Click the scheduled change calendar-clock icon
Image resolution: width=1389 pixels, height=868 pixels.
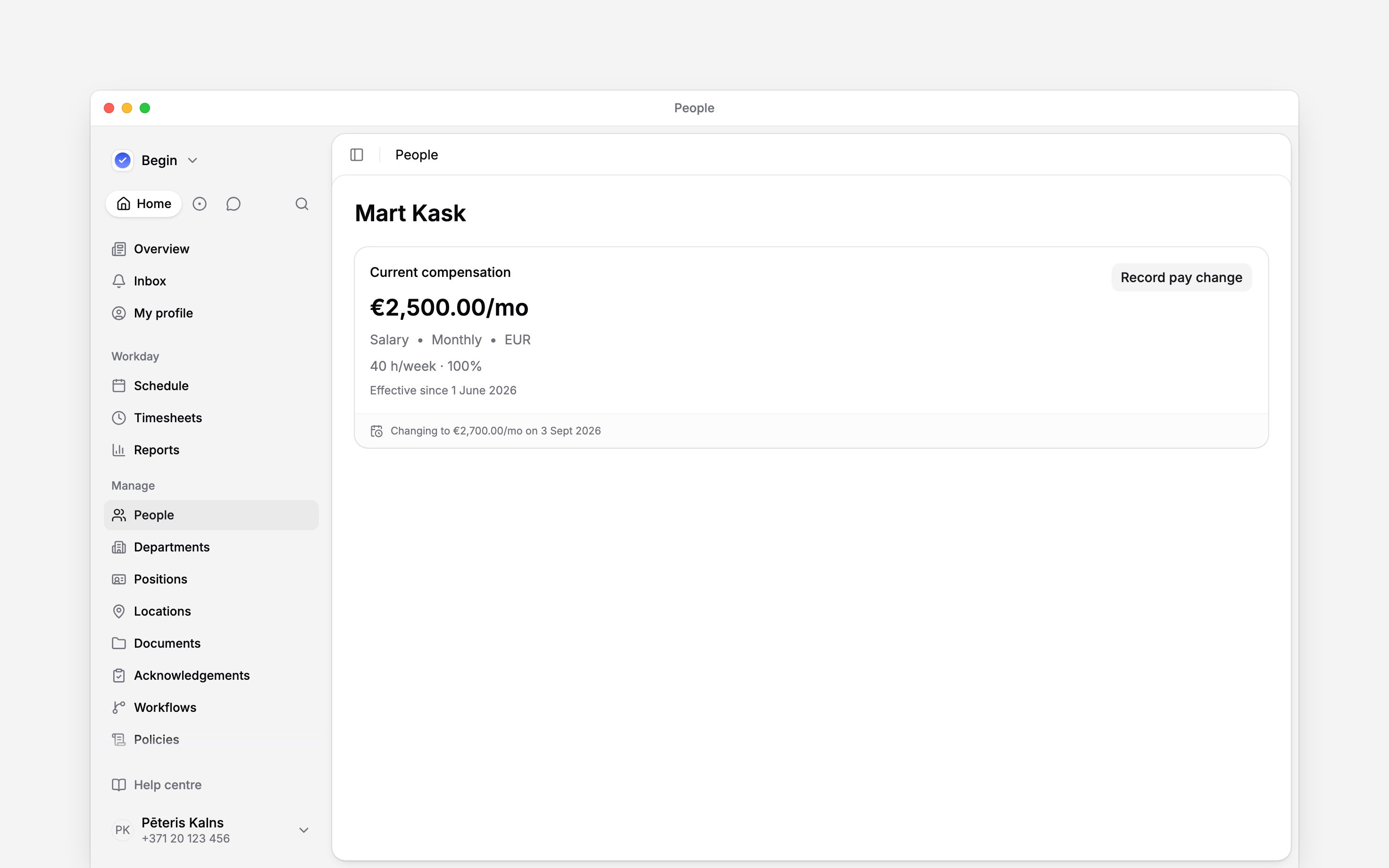tap(377, 431)
